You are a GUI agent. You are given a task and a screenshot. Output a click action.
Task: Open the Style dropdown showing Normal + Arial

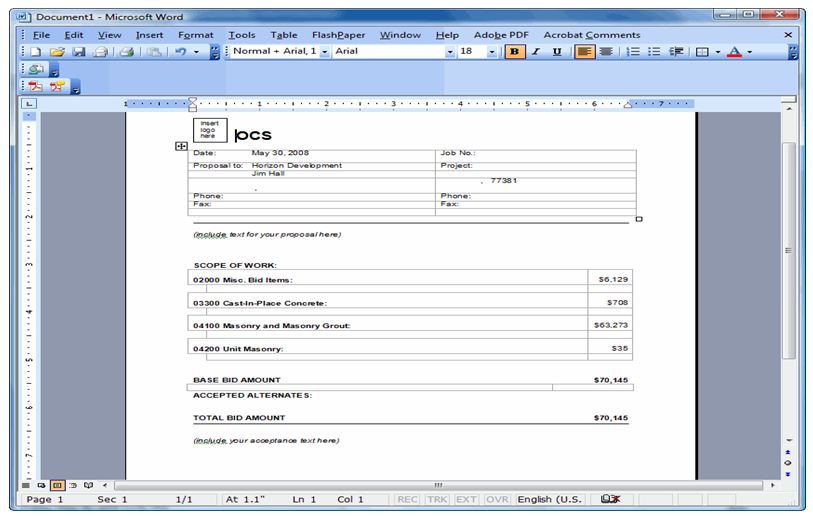pyautogui.click(x=281, y=51)
